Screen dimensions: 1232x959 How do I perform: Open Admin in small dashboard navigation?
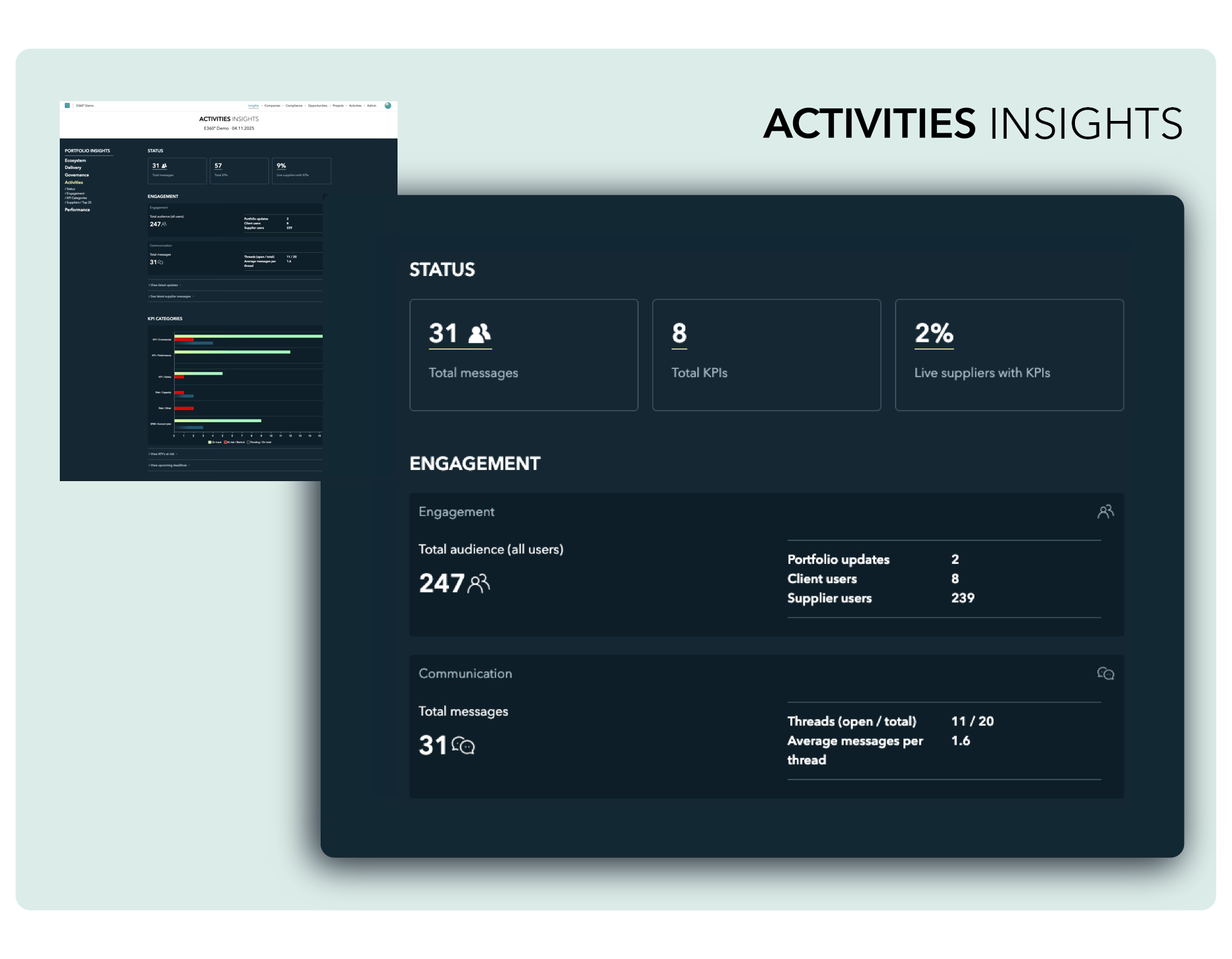[x=371, y=105]
